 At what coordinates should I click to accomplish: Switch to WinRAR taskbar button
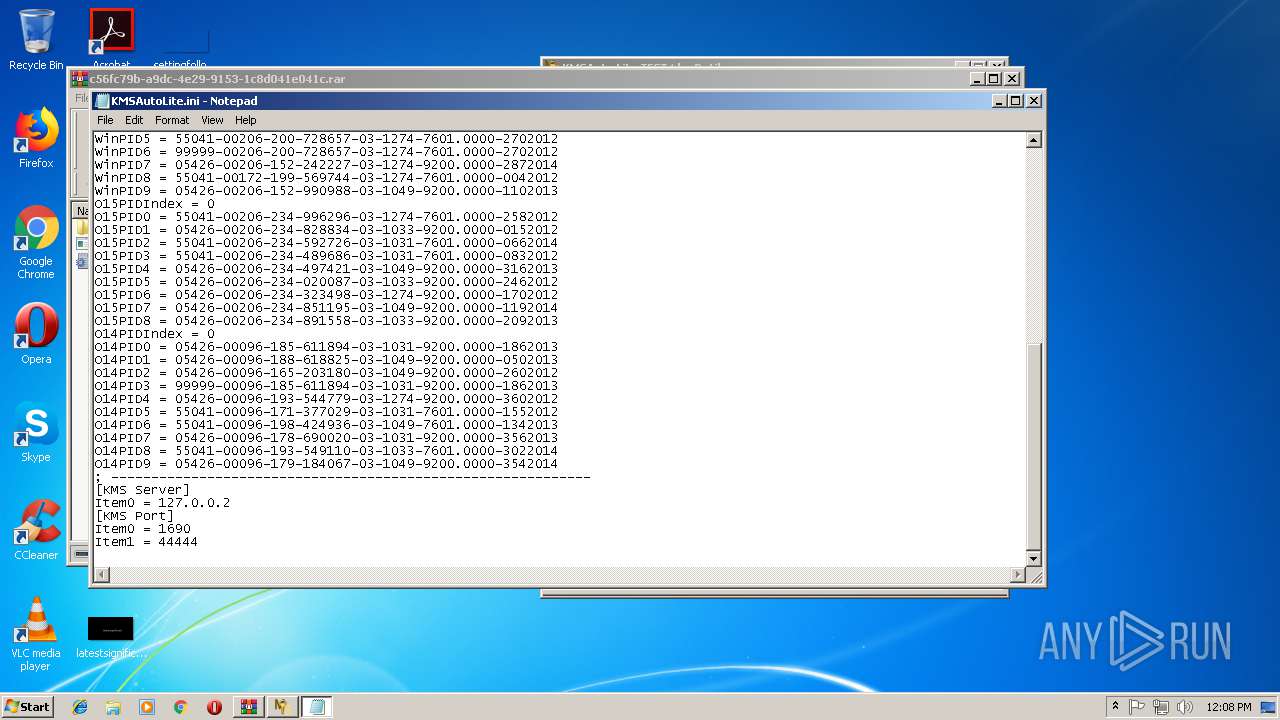(x=248, y=707)
